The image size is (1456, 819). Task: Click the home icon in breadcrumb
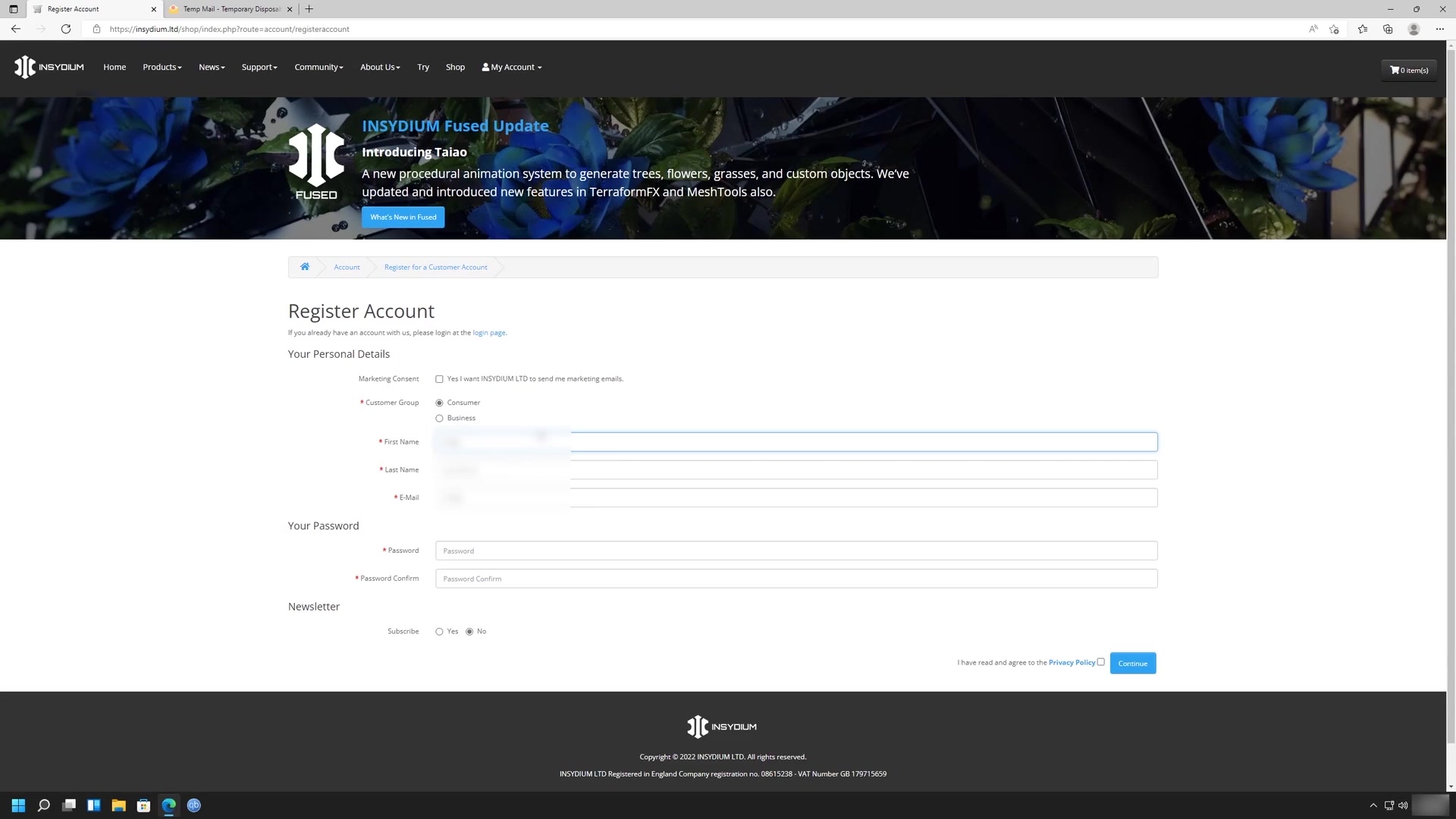click(305, 267)
